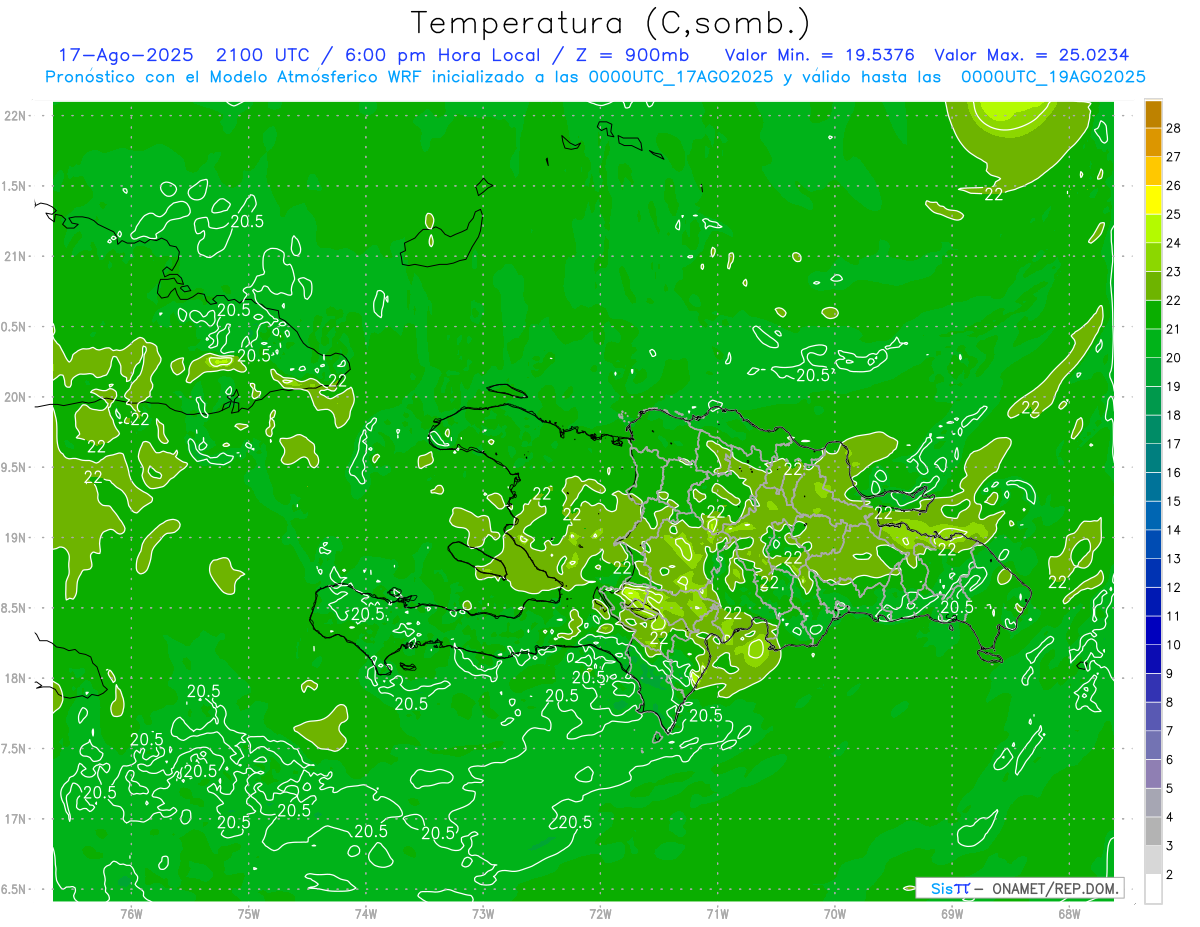
Task: Click the '10' value on the color scale
Action: [1174, 645]
